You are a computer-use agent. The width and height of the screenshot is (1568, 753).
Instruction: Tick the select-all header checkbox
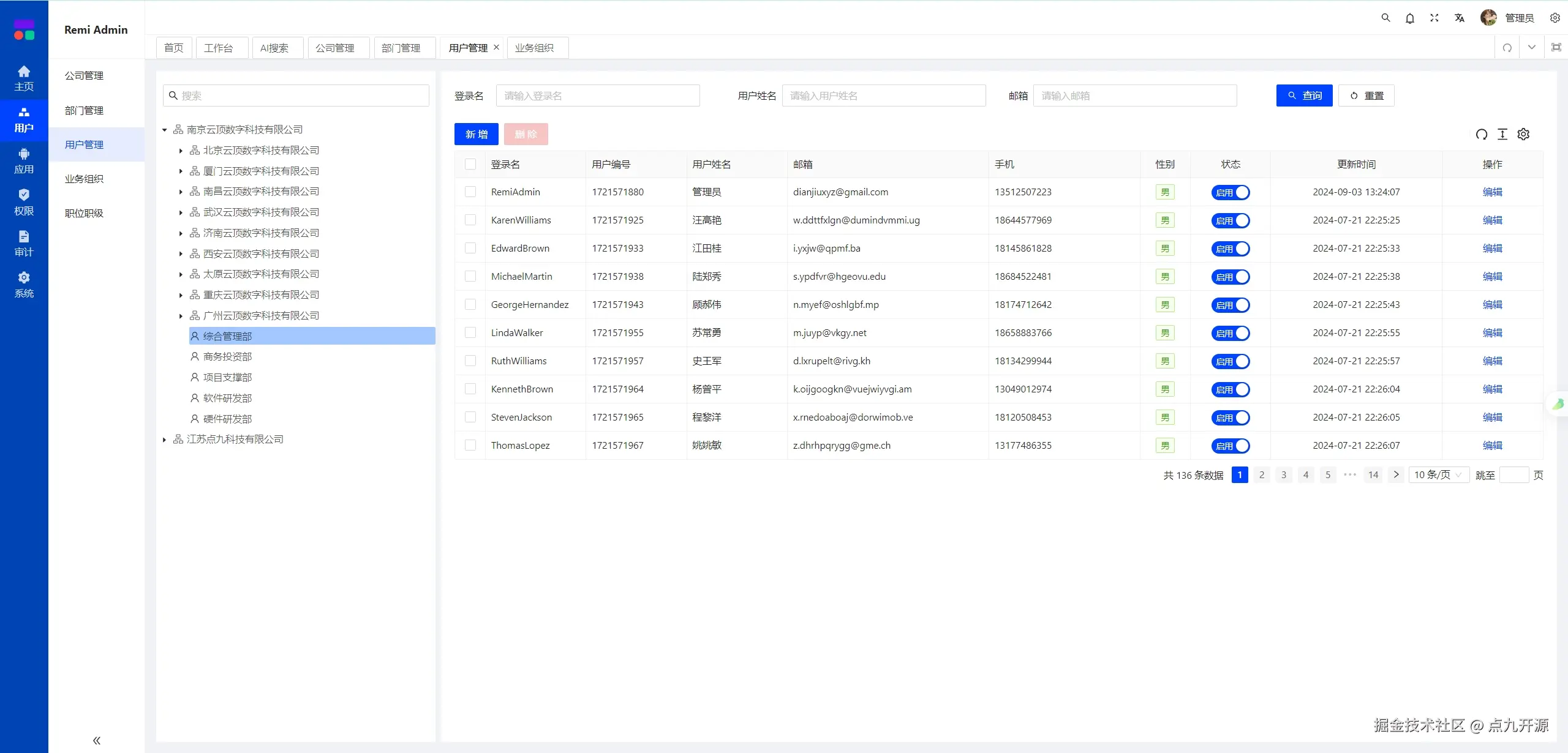pos(470,164)
